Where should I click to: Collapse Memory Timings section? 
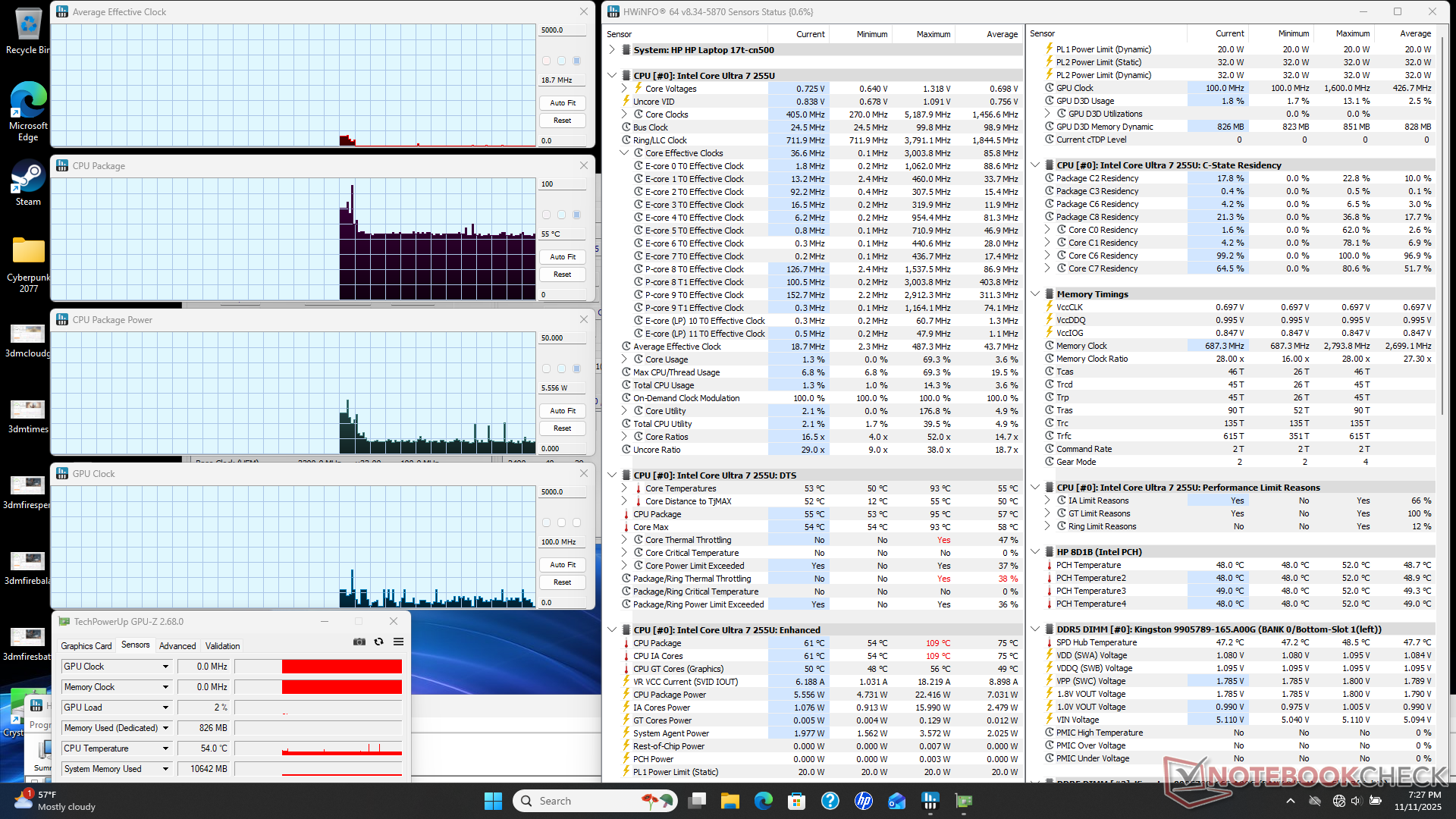click(x=1035, y=294)
